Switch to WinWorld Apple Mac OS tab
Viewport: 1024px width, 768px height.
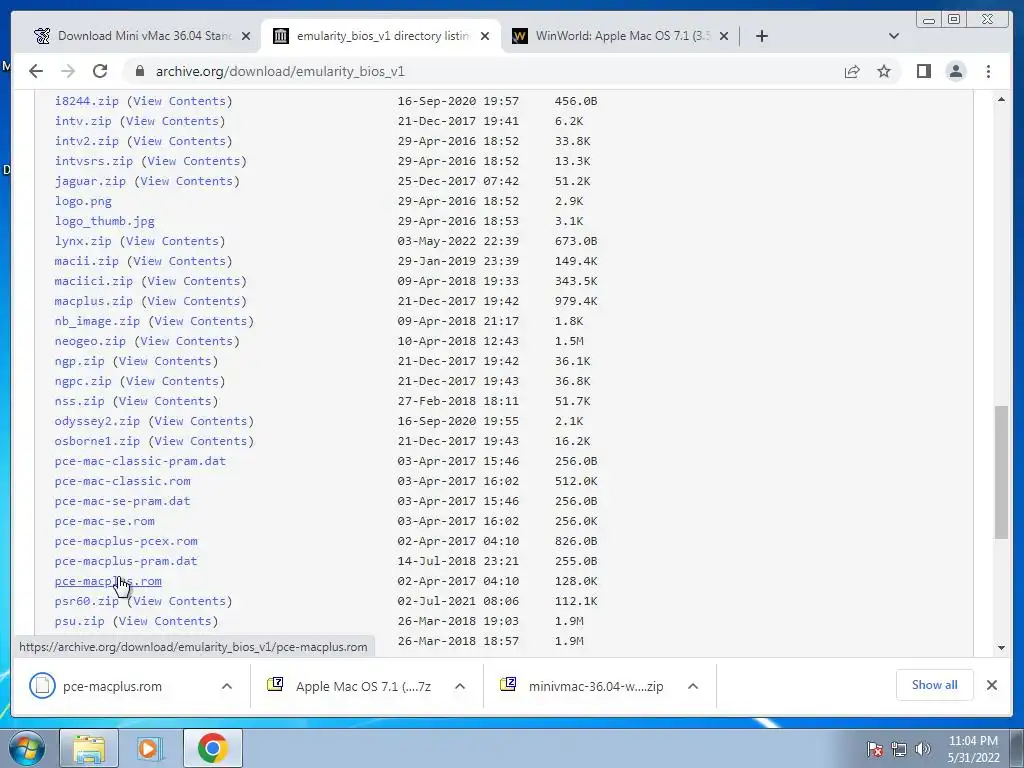618,36
